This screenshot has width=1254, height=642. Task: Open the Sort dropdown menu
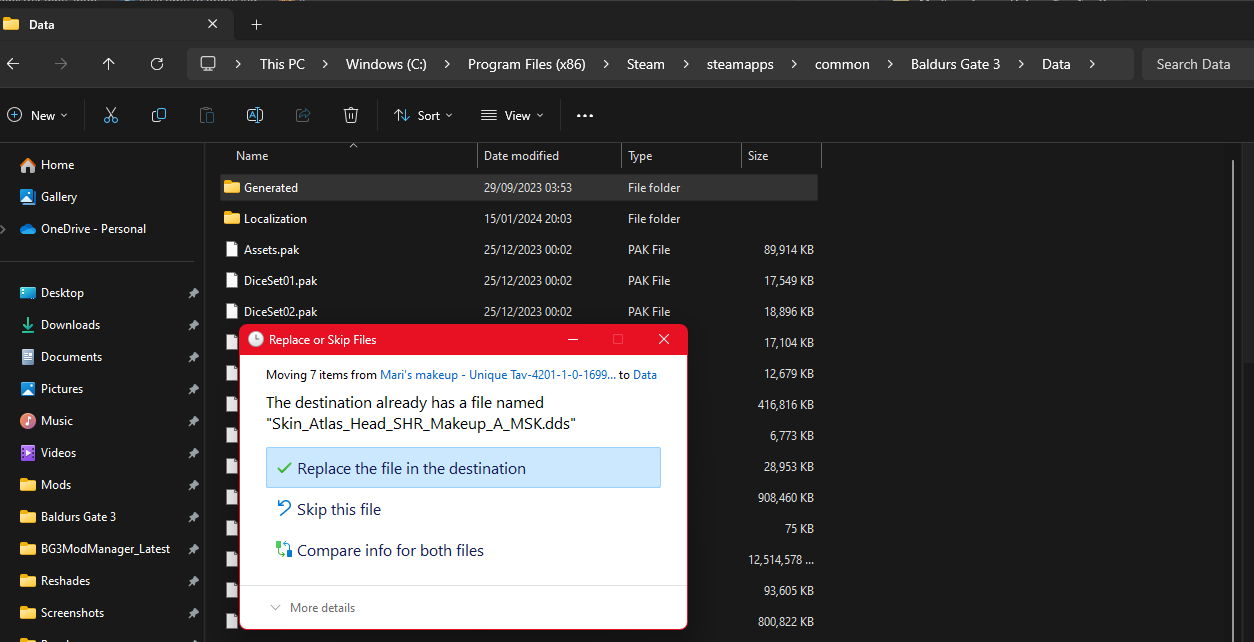tap(423, 115)
